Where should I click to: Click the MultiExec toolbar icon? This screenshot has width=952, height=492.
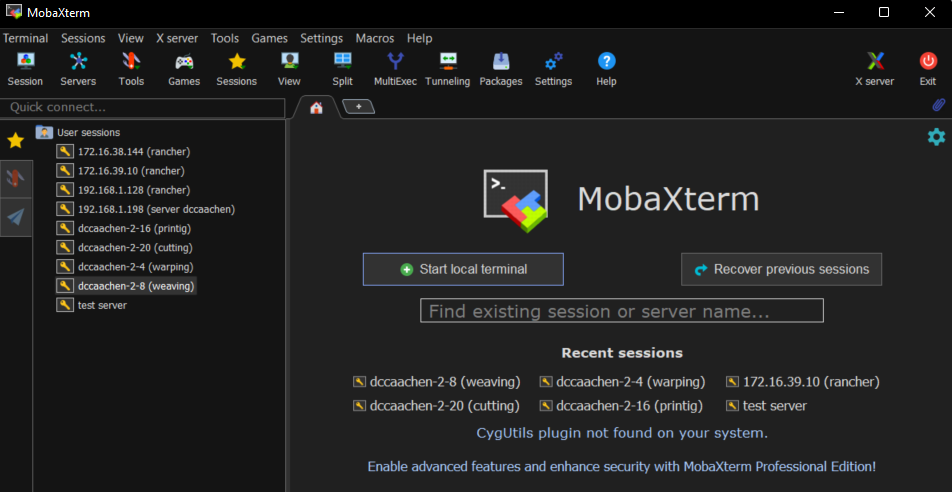coord(395,69)
